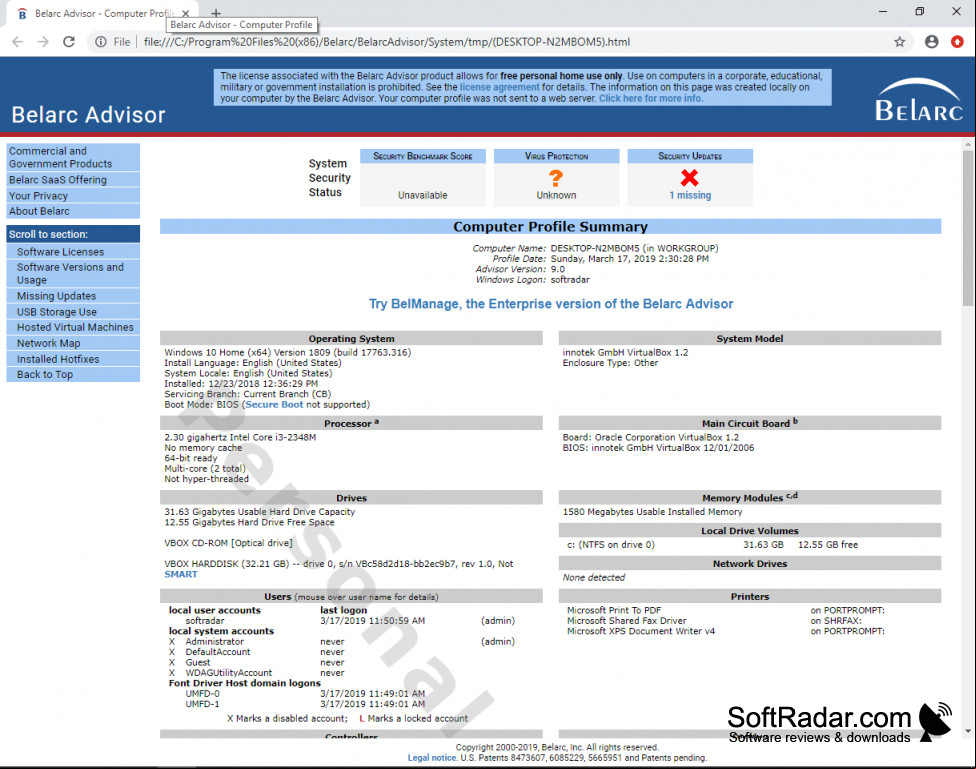Click the SMART link under Drives
The image size is (976, 769).
[x=181, y=574]
